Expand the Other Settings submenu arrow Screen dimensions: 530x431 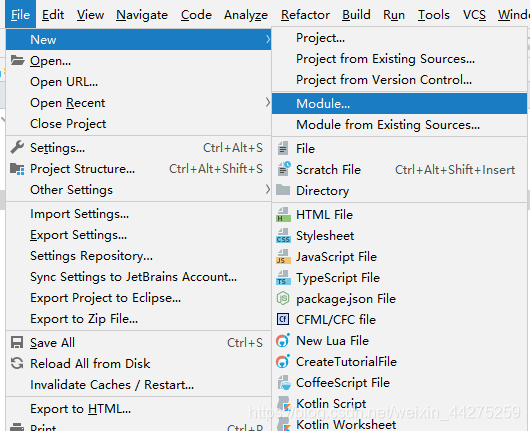click(x=267, y=189)
